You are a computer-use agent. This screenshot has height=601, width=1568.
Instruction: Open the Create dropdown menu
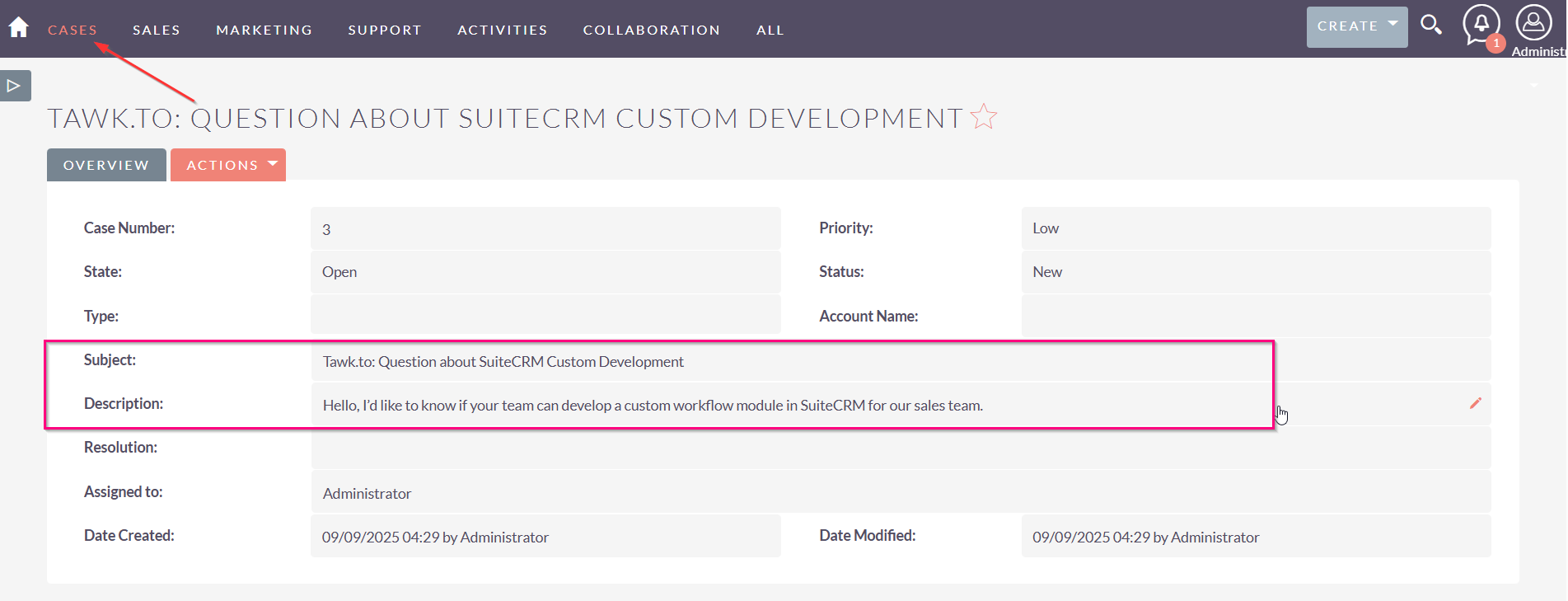coord(1356,26)
